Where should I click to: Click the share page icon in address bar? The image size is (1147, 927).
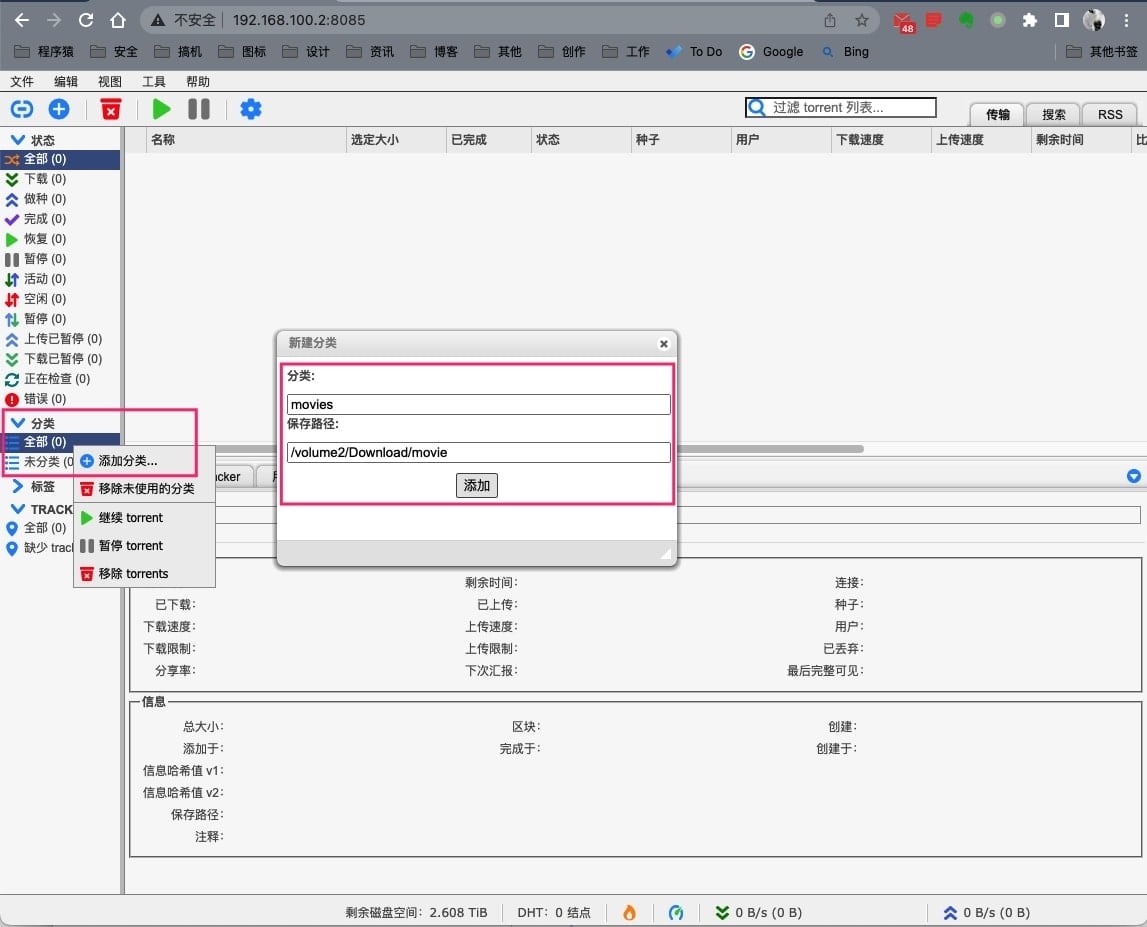tap(830, 20)
